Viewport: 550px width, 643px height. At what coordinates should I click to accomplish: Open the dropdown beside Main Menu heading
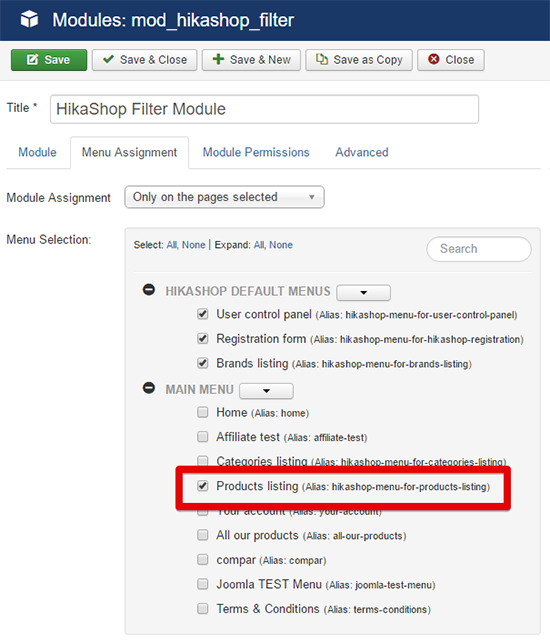(x=266, y=390)
